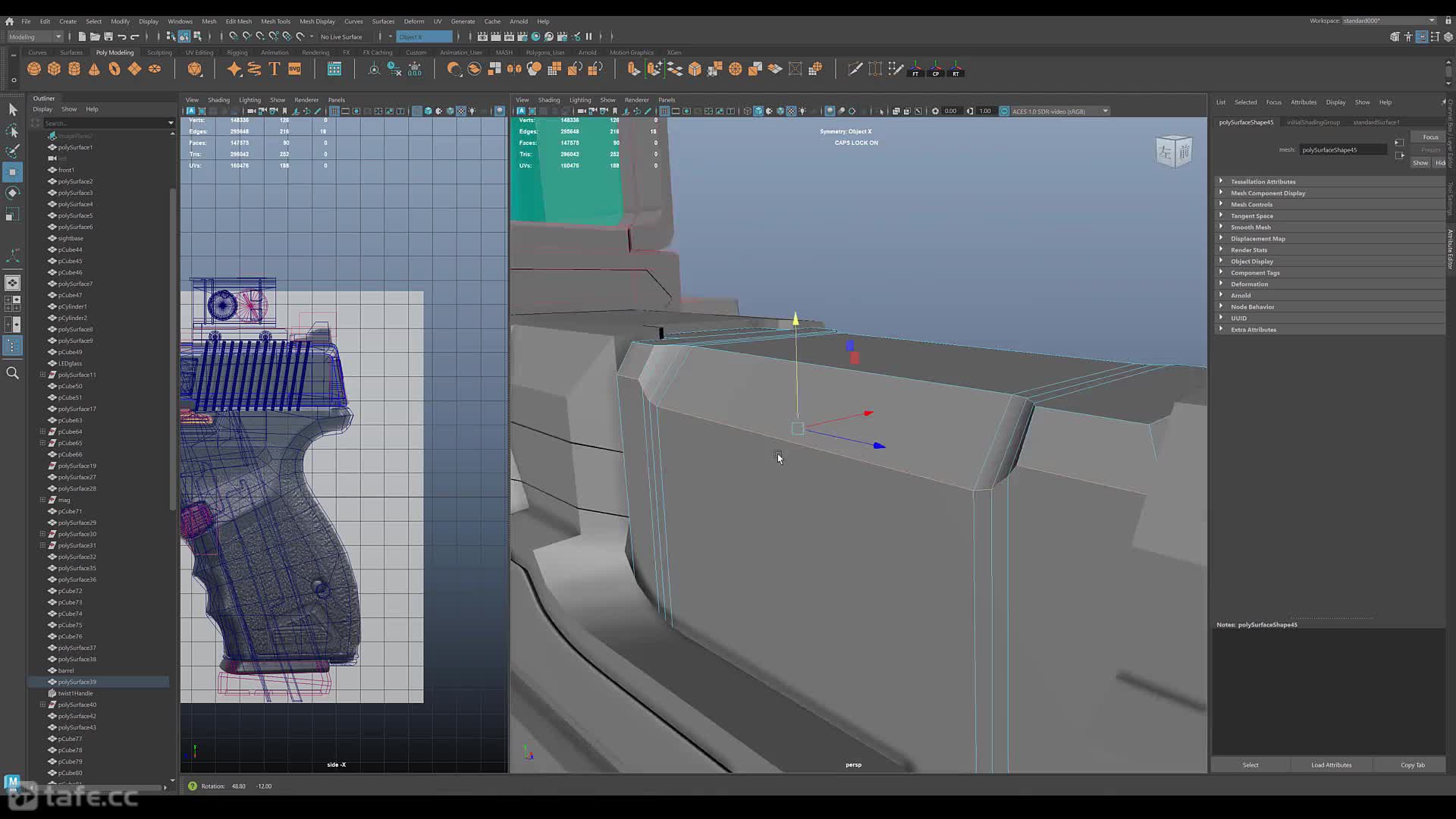This screenshot has width=1456, height=819.
Task: Create a polygon plane from the shelf
Action: coord(134,69)
